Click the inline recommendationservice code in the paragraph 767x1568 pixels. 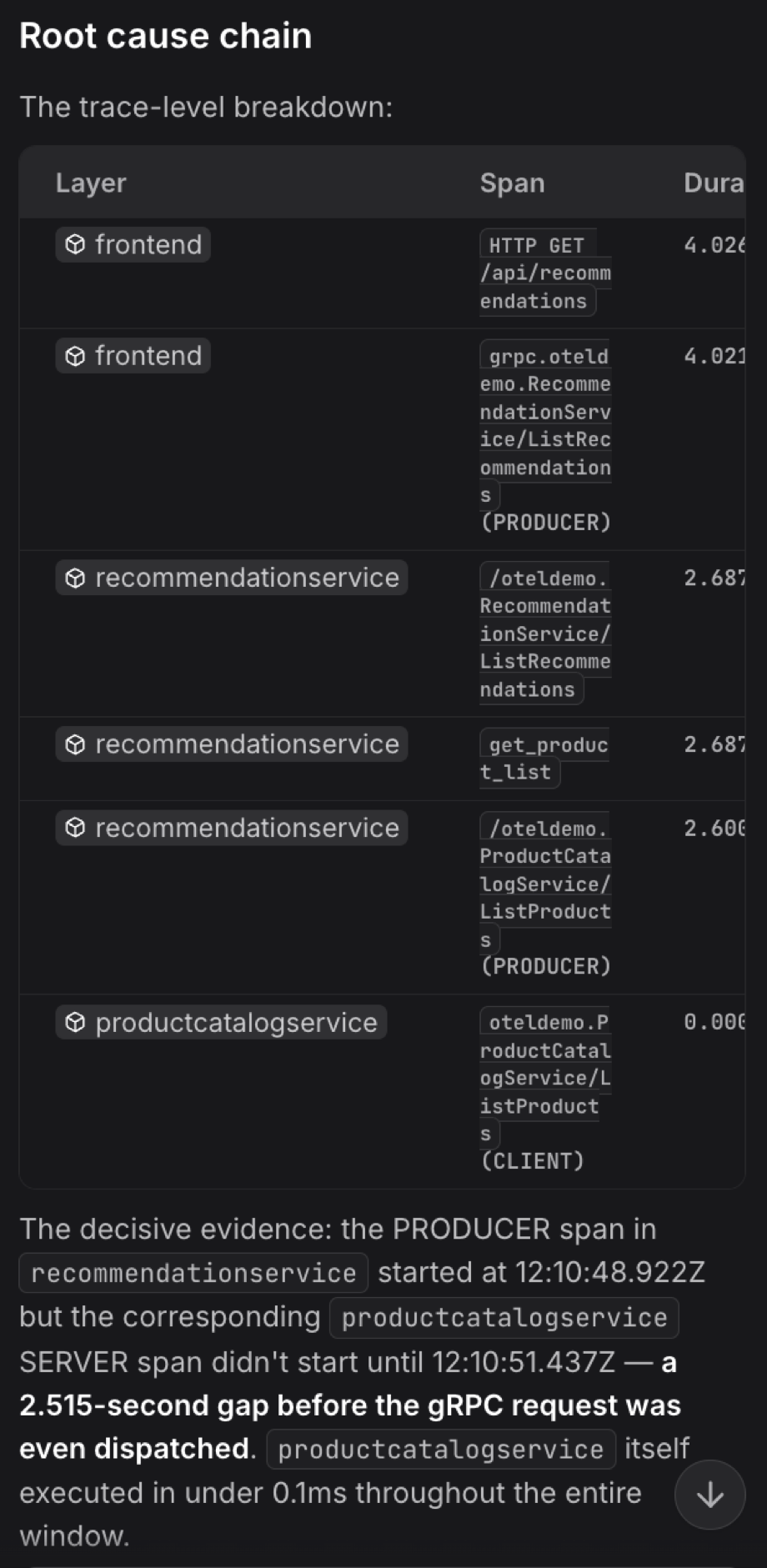[193, 1273]
